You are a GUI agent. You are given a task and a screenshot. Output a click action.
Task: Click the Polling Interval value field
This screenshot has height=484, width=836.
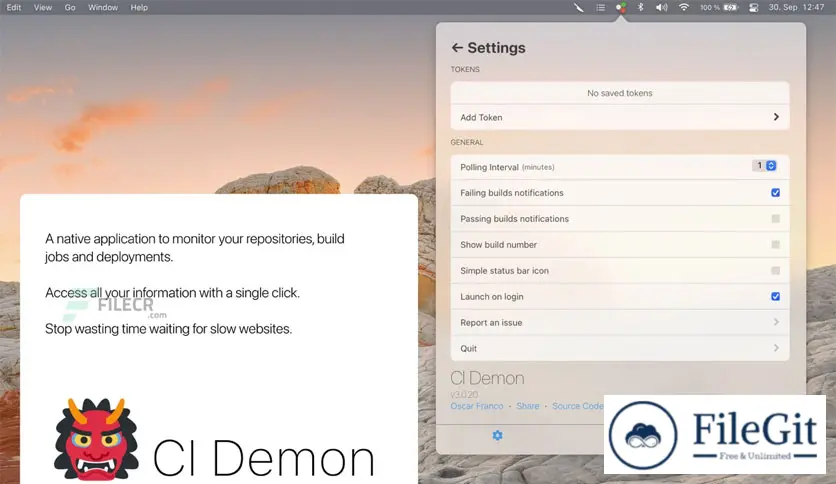coord(759,166)
